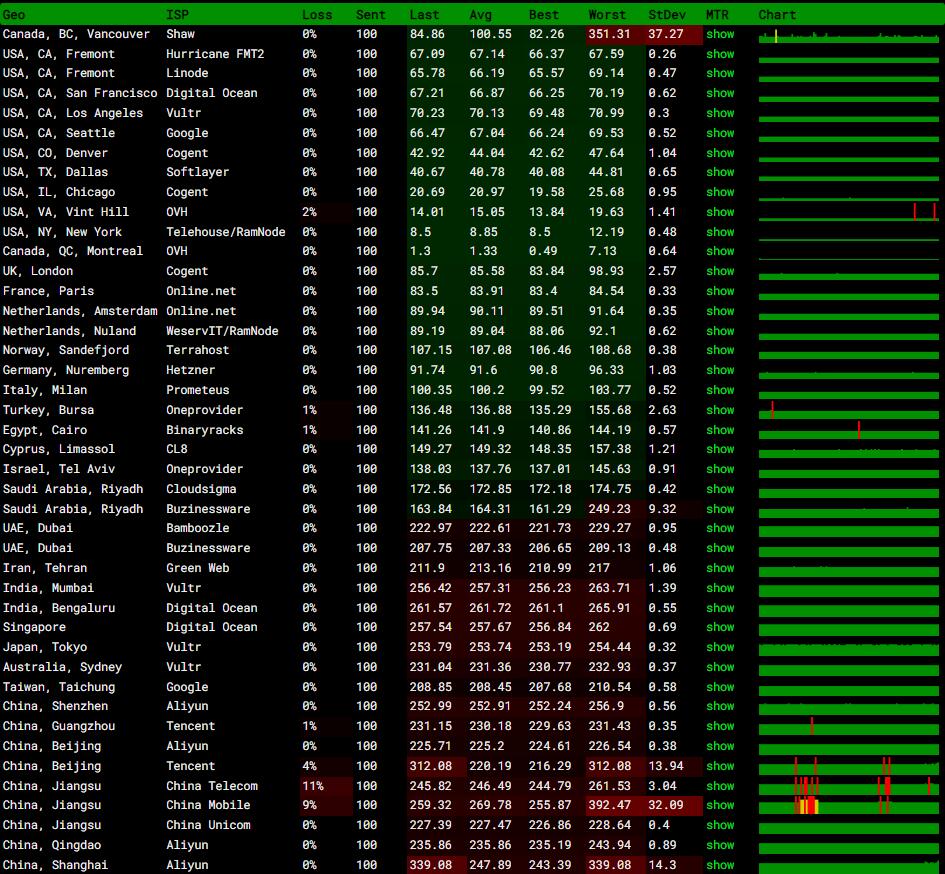Click latency chart for Vint Hill OVH row
Viewport: 945px width, 874px height.
click(x=849, y=212)
